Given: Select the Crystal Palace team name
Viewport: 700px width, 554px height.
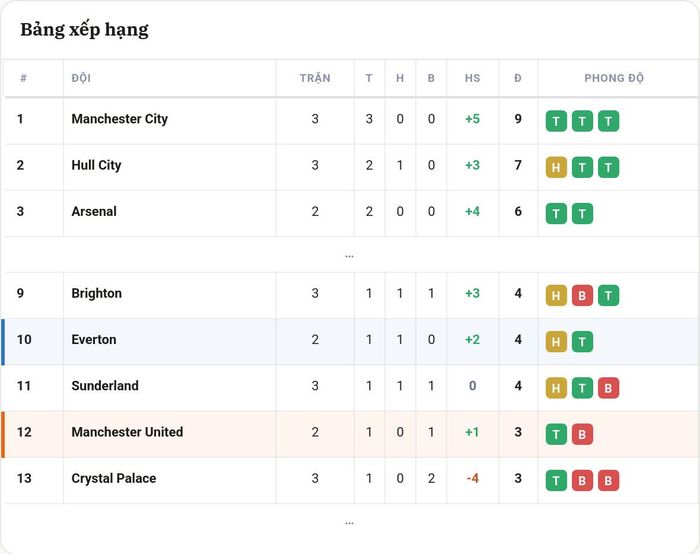Looking at the screenshot, I should tap(114, 478).
